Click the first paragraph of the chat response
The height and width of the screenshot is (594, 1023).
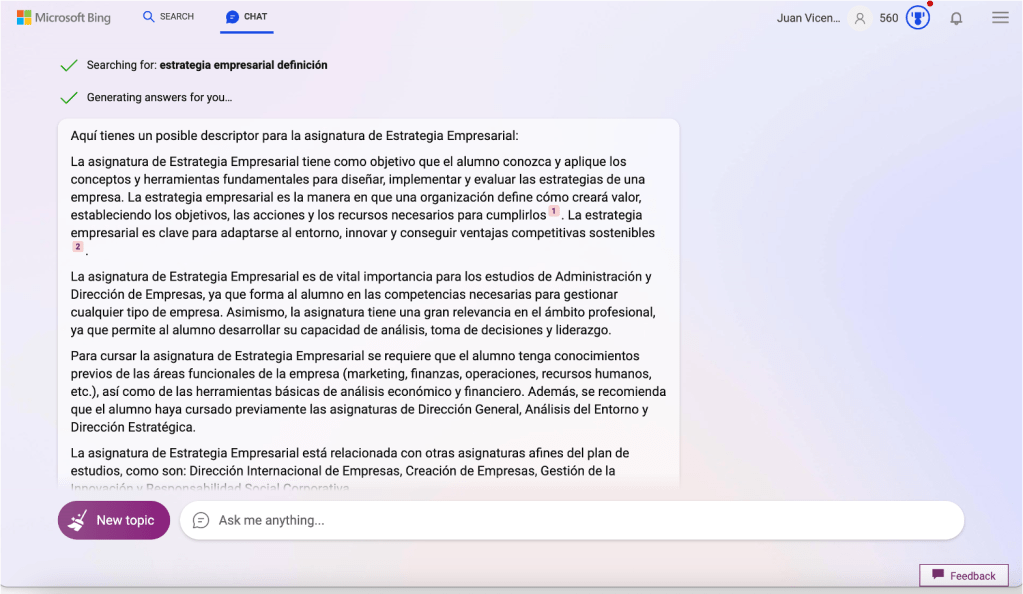[x=294, y=136]
